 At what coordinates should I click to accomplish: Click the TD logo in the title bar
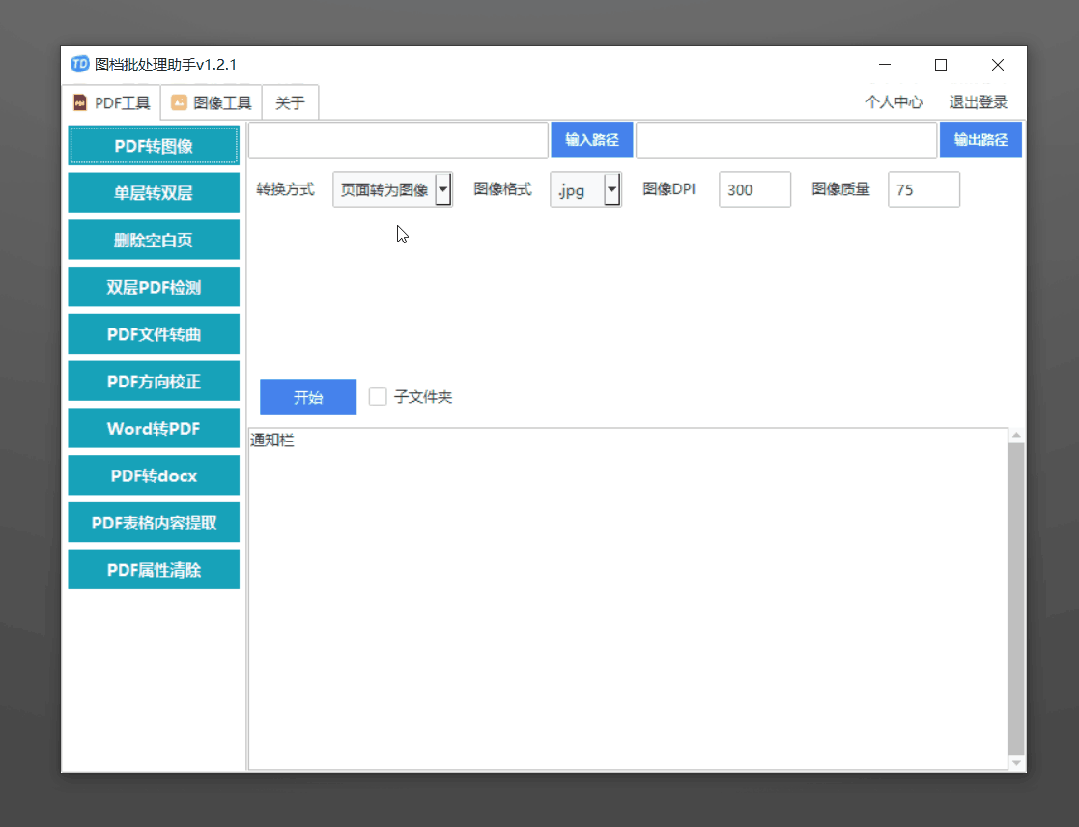coord(80,64)
